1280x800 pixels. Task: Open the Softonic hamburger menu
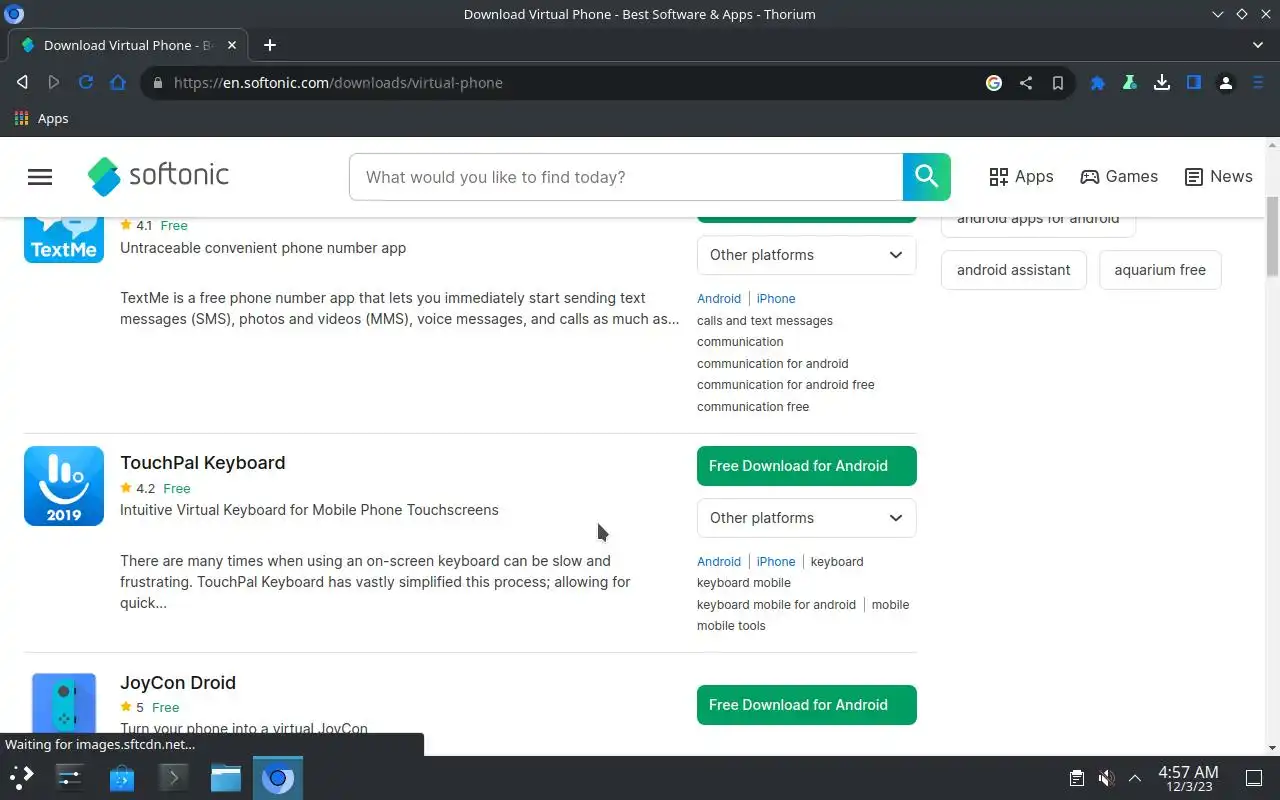pos(40,177)
